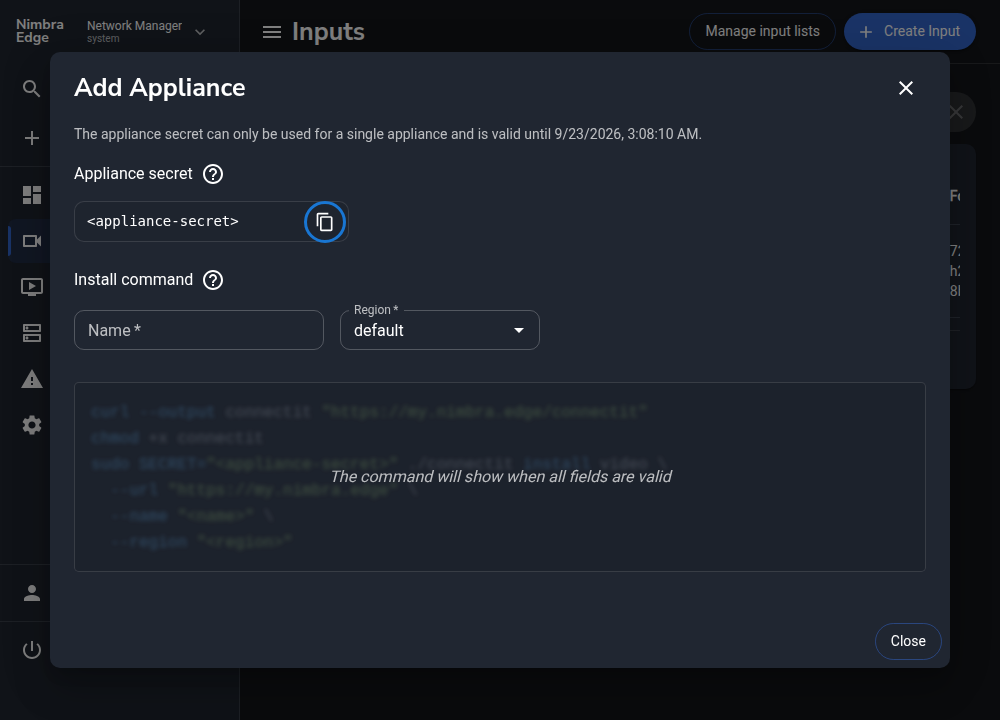Expand the Region default dropdown

tap(440, 330)
